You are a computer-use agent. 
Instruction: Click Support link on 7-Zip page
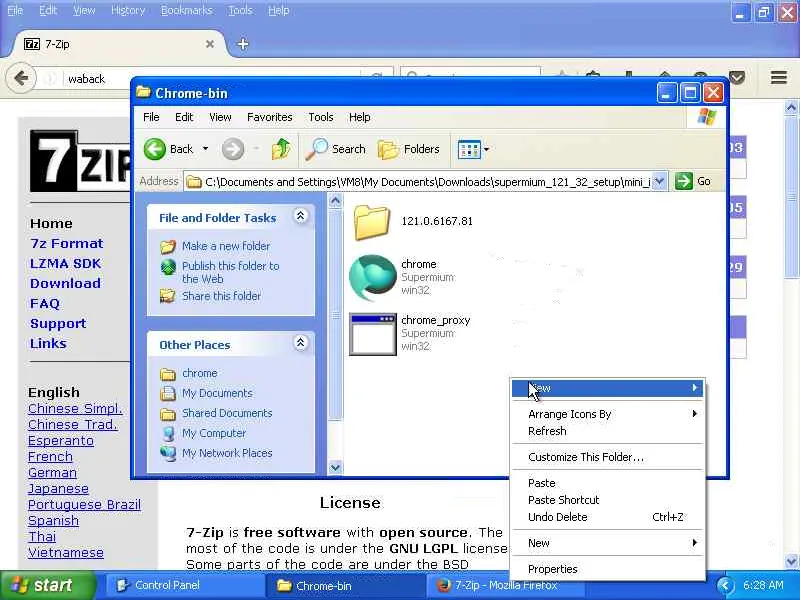(x=58, y=324)
